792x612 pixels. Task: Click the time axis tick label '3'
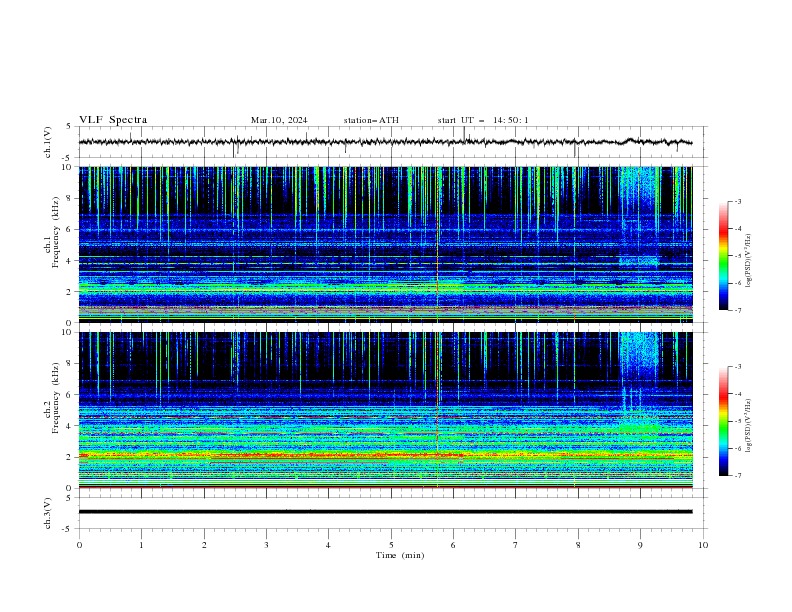pyautogui.click(x=266, y=545)
